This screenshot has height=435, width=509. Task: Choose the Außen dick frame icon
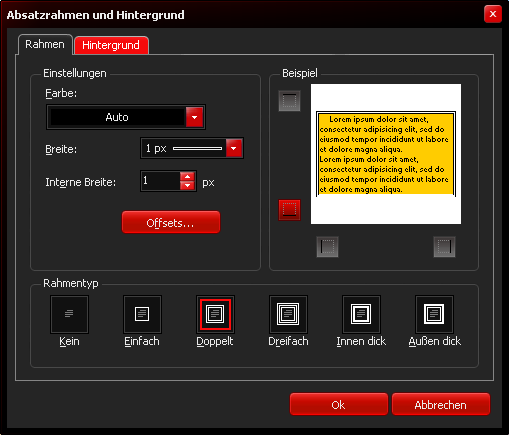tap(434, 314)
